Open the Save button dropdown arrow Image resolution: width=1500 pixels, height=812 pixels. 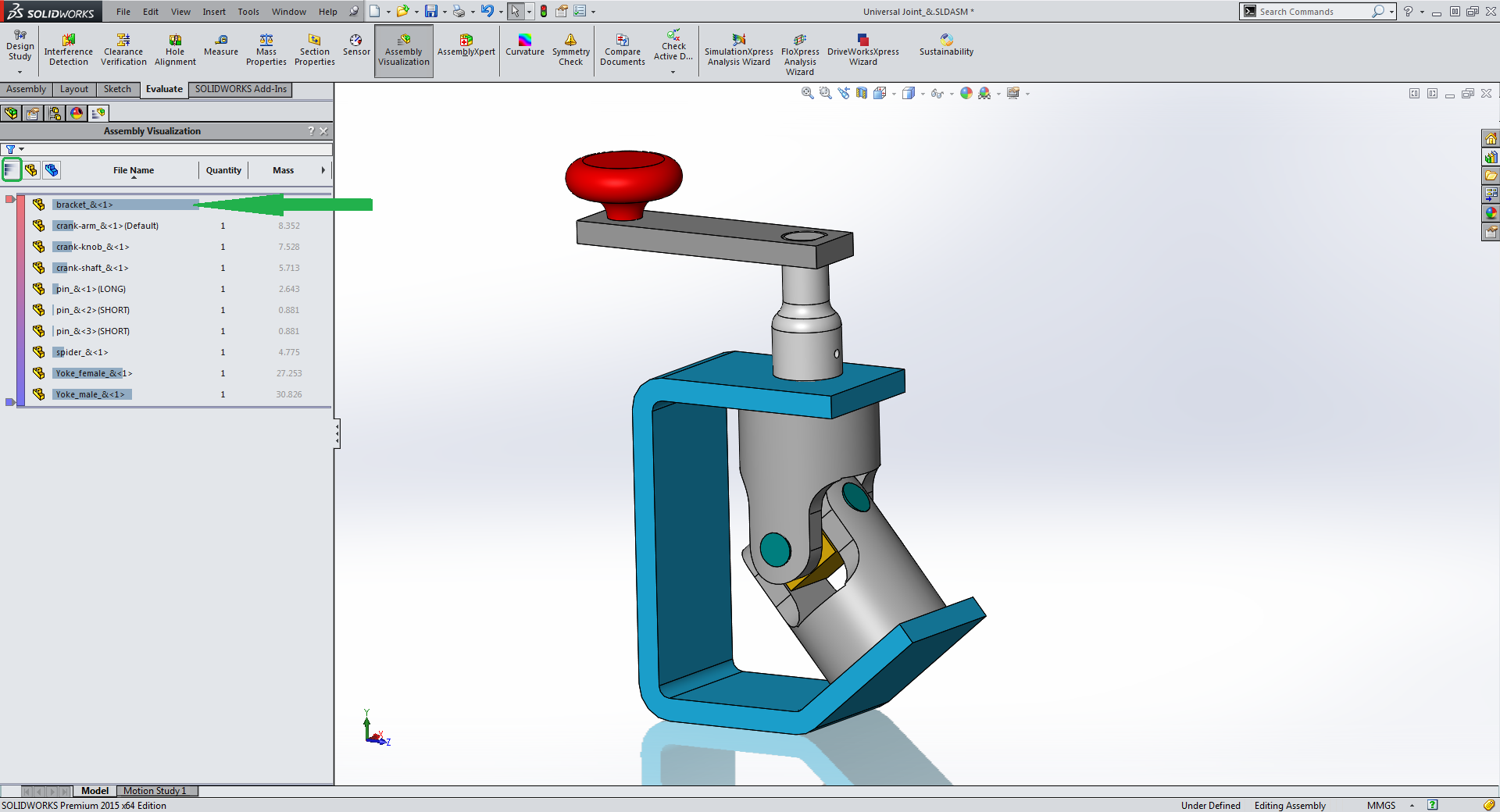point(445,12)
